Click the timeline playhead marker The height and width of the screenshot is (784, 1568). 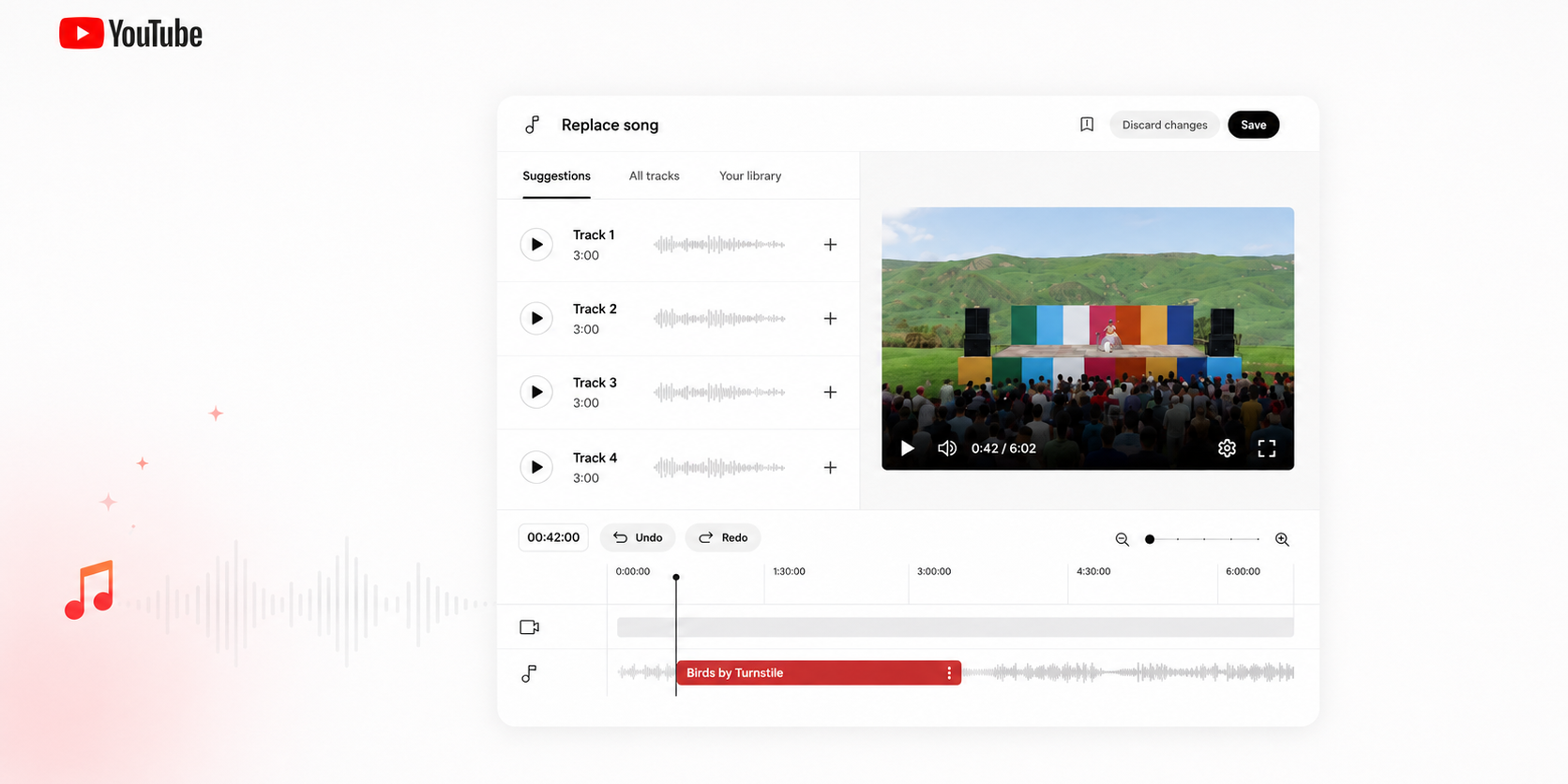676,578
